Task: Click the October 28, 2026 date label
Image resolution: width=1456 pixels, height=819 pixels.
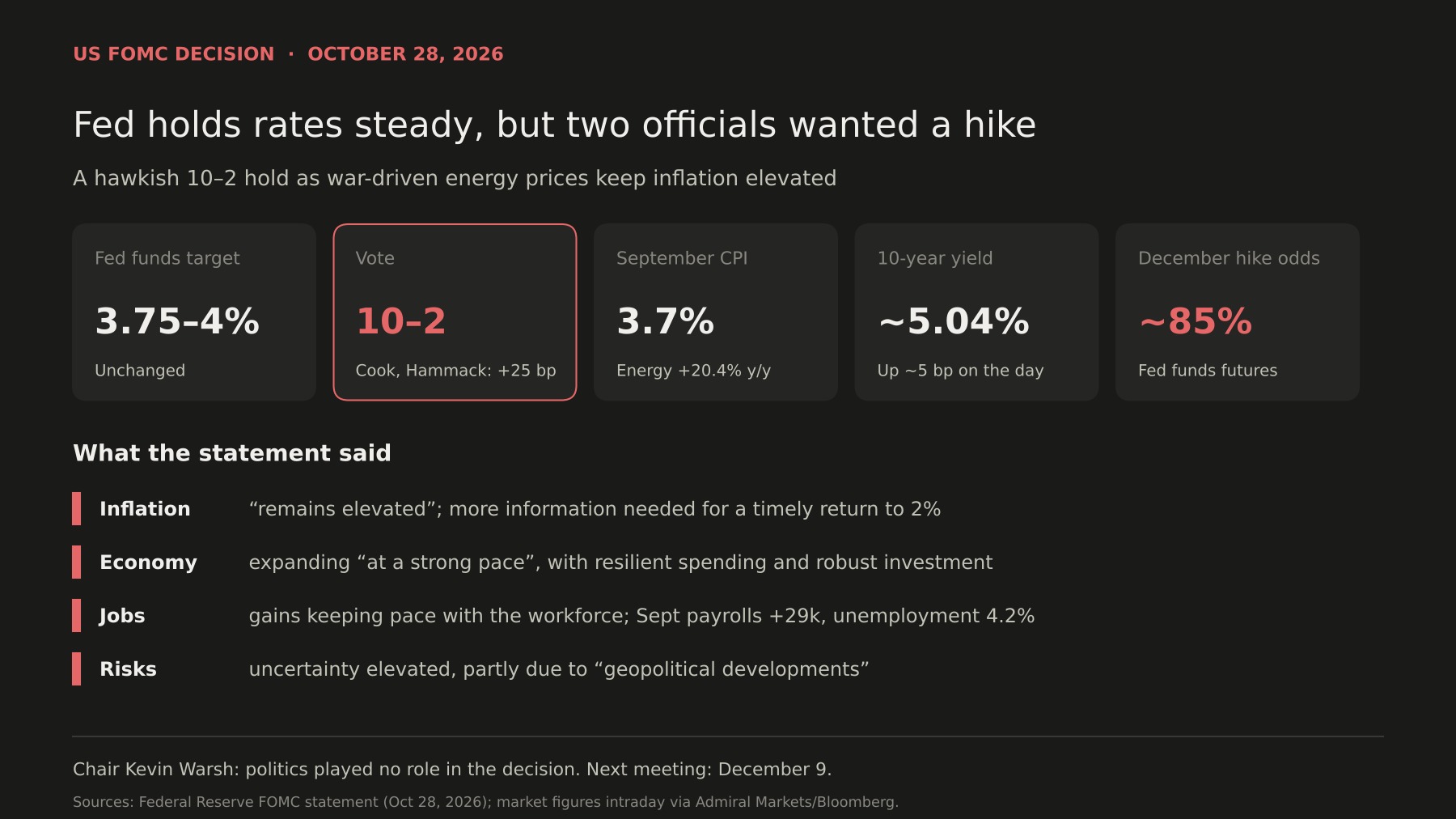Action: pos(405,54)
